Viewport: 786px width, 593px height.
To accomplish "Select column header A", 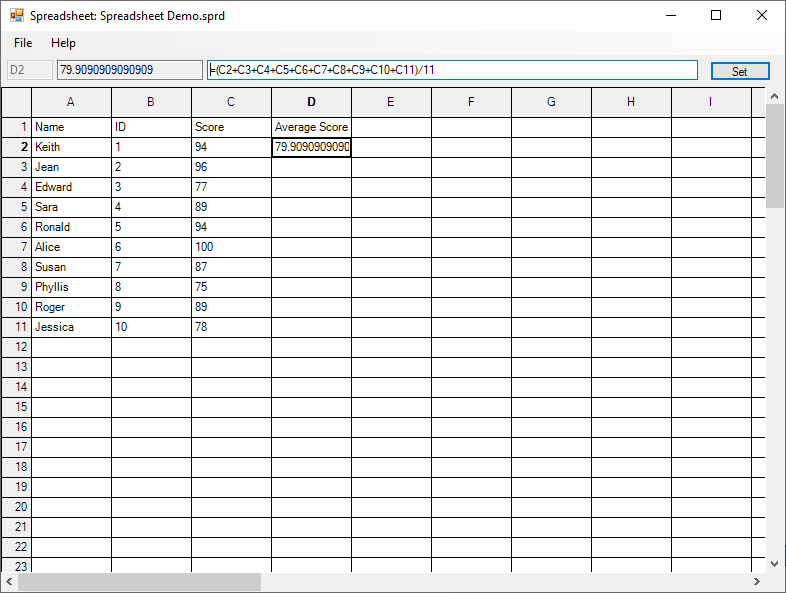I will [71, 102].
